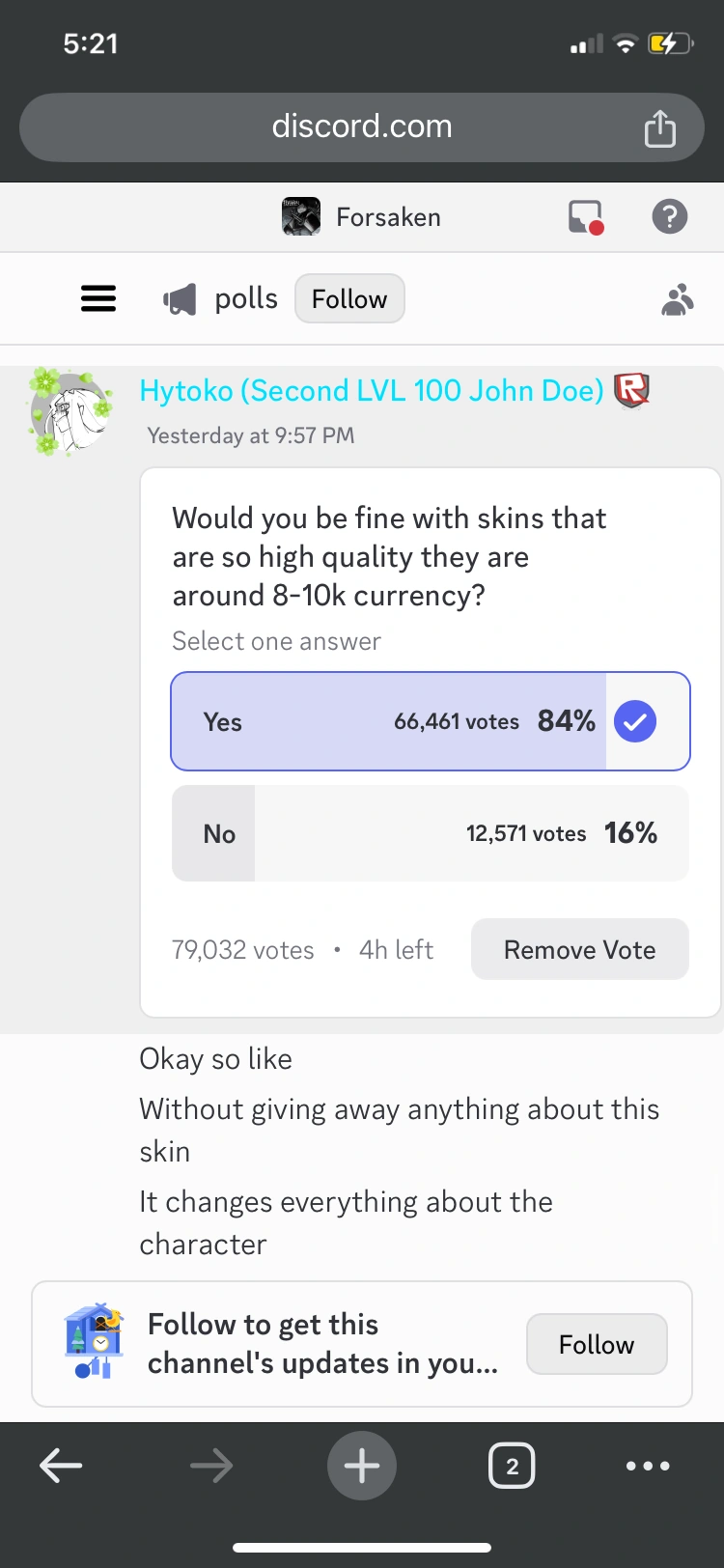This screenshot has width=724, height=1568.
Task: Click the Roblox badge beside Hytoko's name
Action: pyautogui.click(x=631, y=390)
